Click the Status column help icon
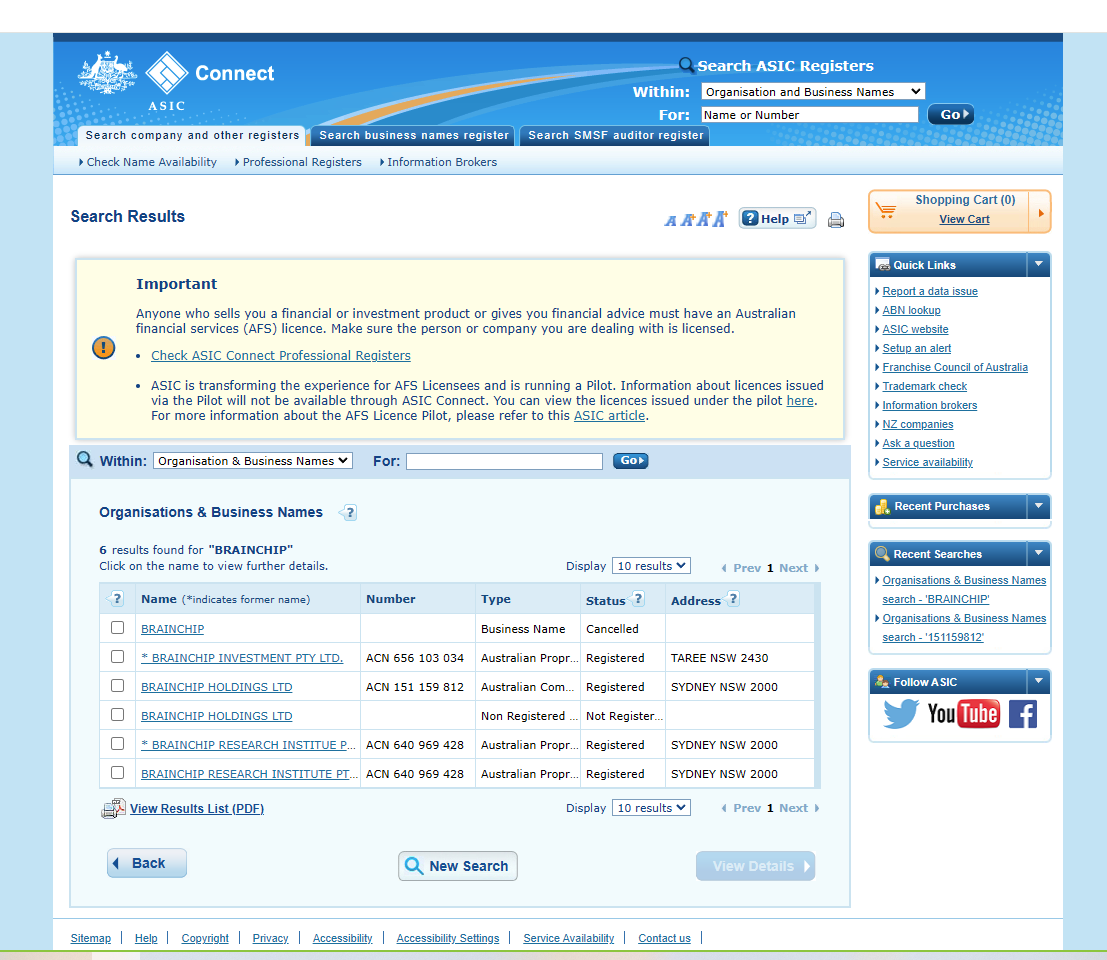Screen dimensions: 1107x960 (638, 599)
